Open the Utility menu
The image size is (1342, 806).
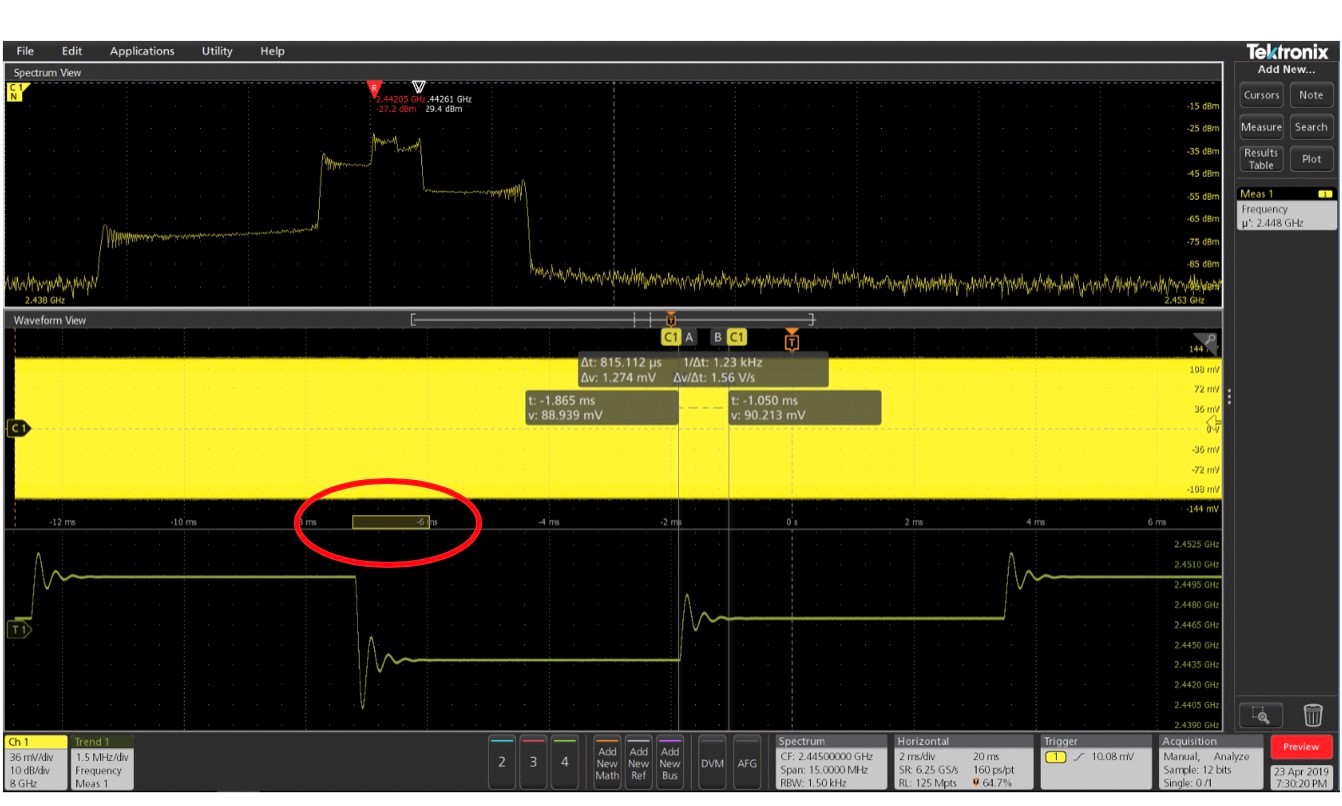[217, 51]
